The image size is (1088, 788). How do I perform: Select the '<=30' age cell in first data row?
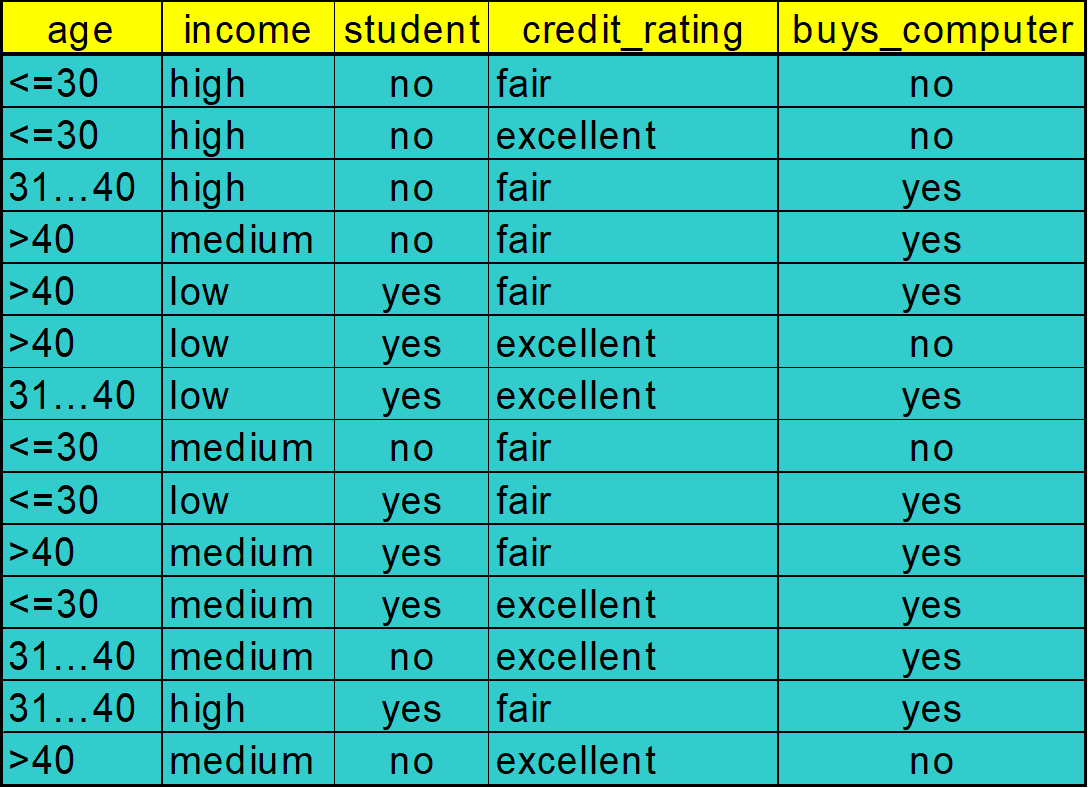coord(55,84)
